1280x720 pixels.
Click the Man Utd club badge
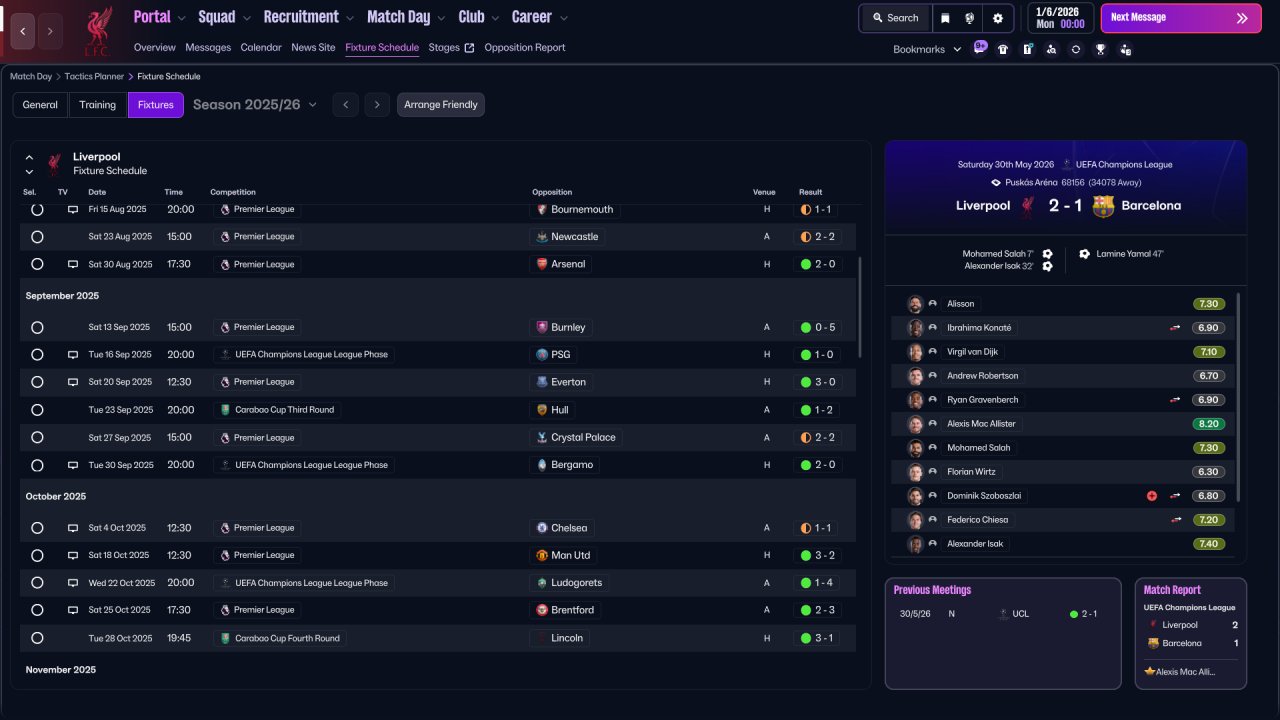coord(542,555)
